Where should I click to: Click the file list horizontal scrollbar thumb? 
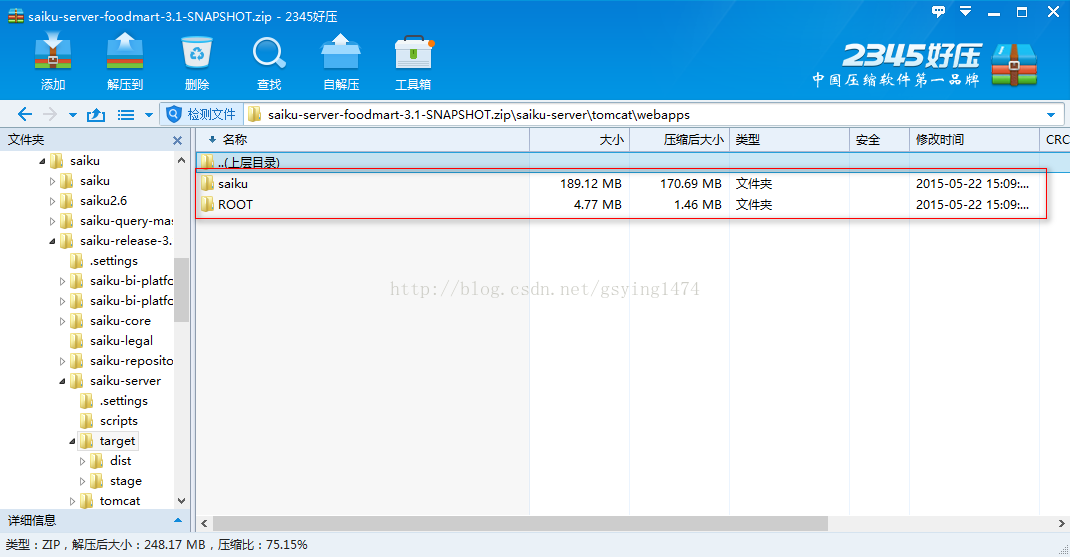point(520,524)
